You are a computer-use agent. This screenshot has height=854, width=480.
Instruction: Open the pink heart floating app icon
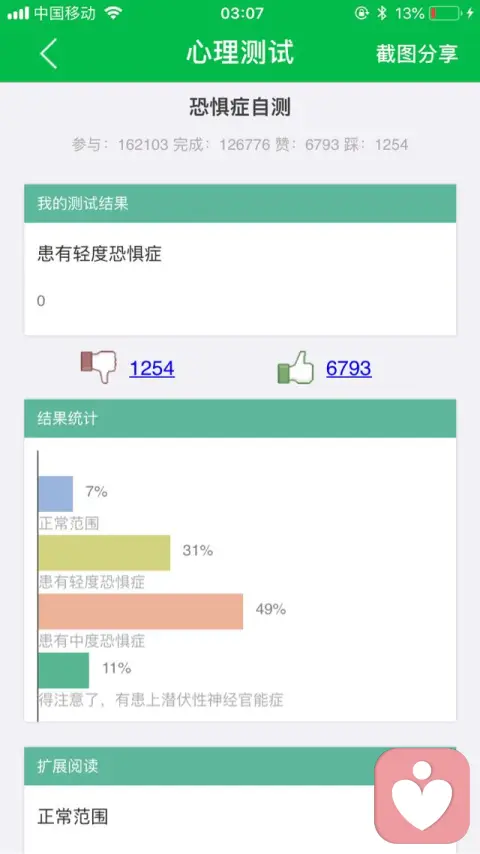(x=422, y=795)
